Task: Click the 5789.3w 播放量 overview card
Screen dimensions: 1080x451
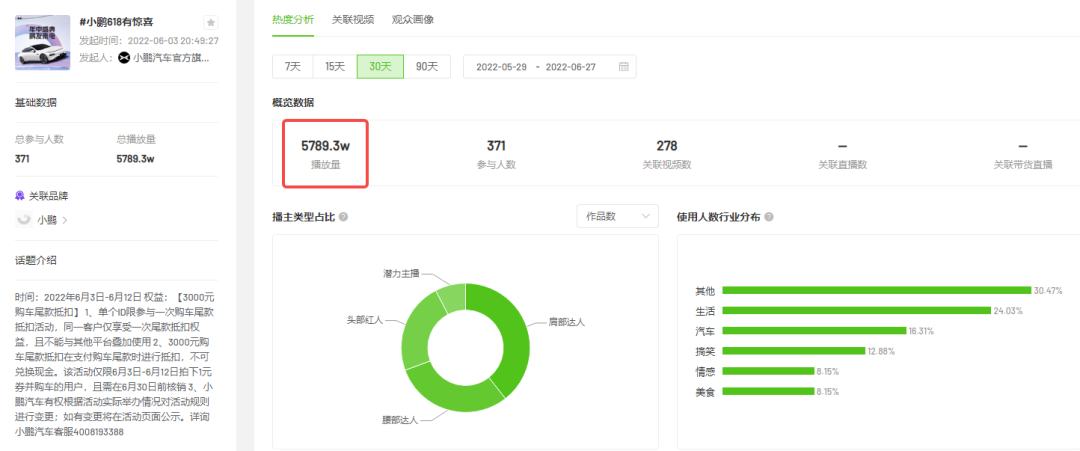Action: click(325, 153)
